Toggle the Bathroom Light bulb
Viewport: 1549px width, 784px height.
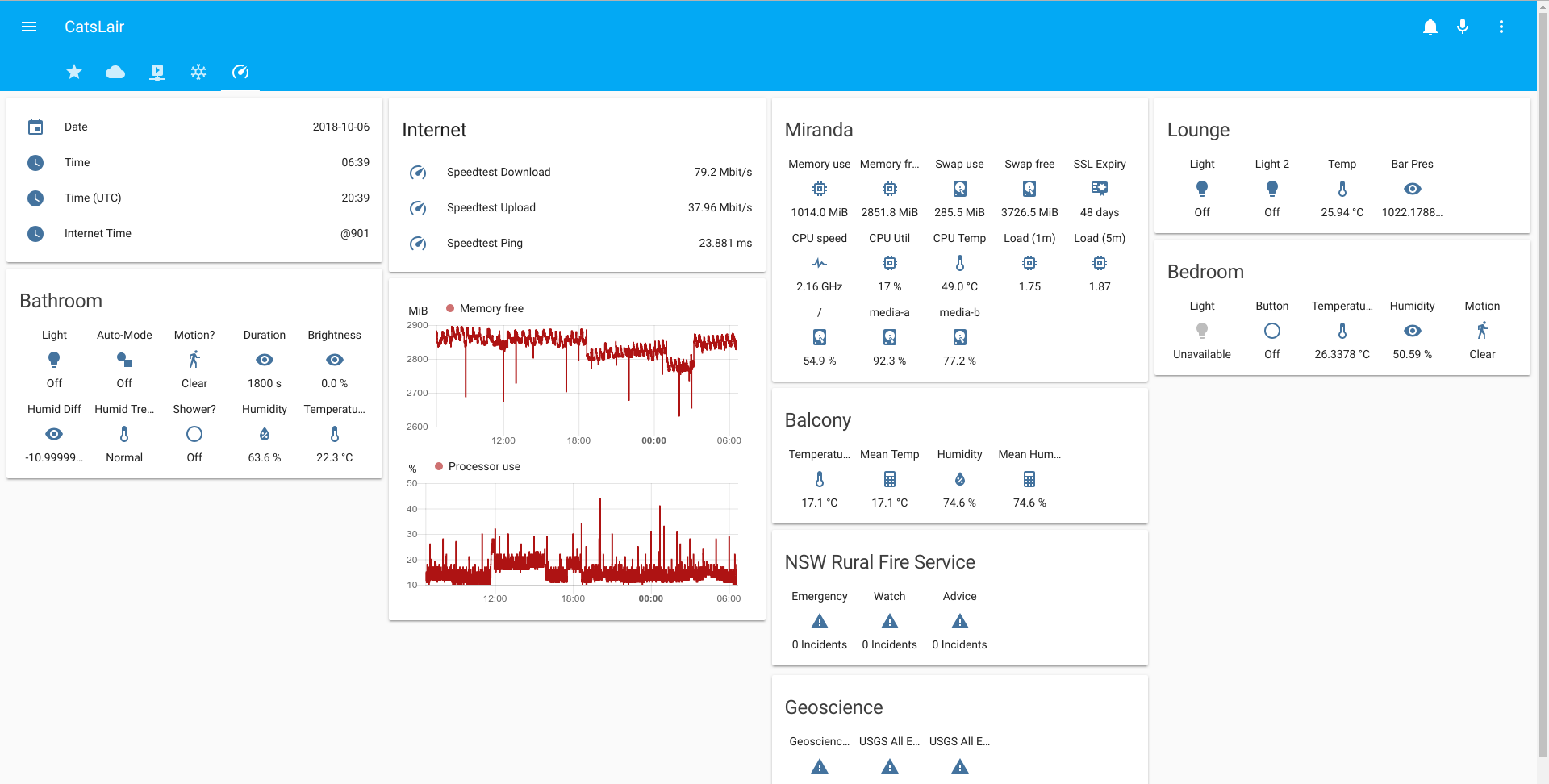(54, 360)
